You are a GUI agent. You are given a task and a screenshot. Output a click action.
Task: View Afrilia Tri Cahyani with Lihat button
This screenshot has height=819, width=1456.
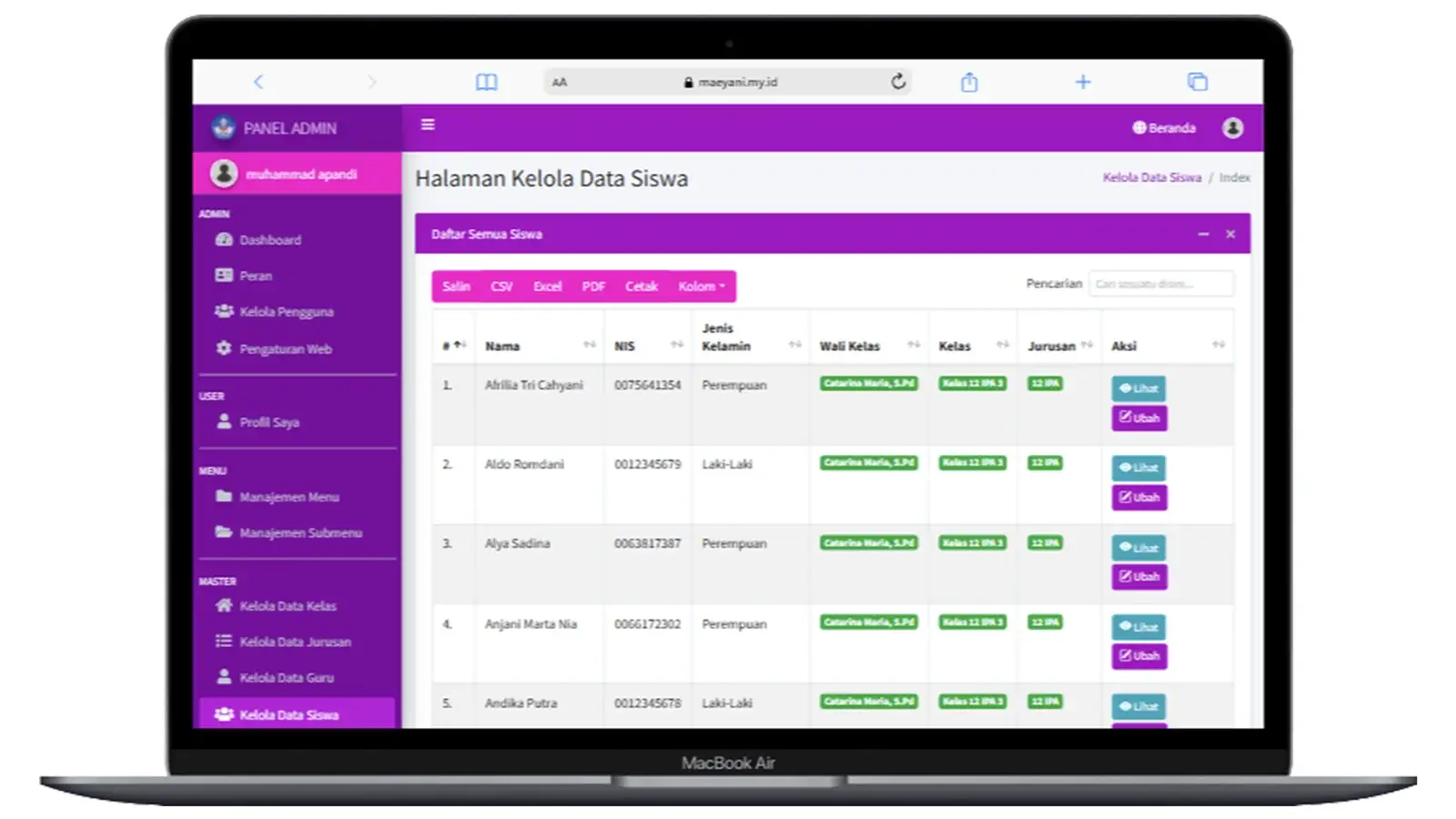pyautogui.click(x=1137, y=389)
